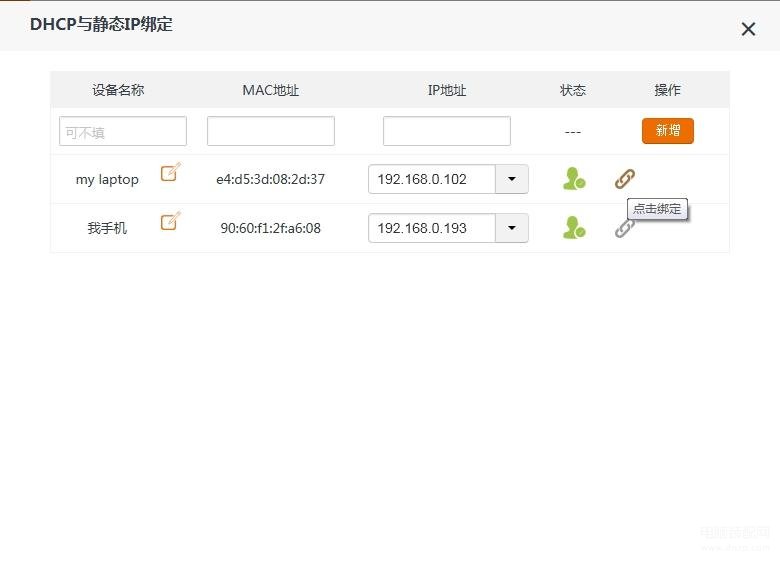Click the 点击绑定 tooltip
The height and width of the screenshot is (561, 780).
[657, 209]
